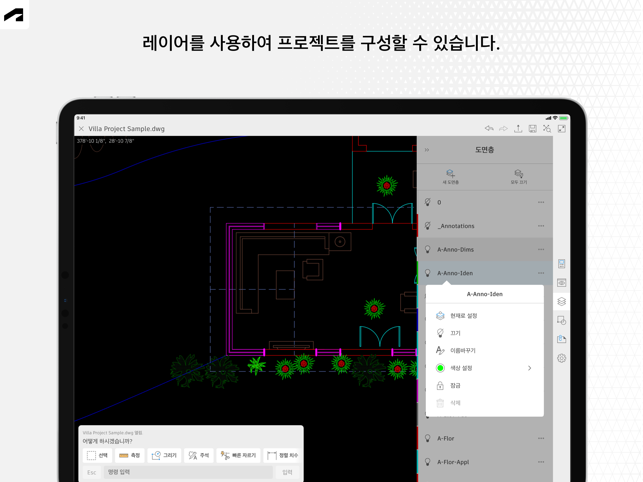Click the undo arrow in top bar
Image resolution: width=643 pixels, height=482 pixels.
tap(489, 128)
